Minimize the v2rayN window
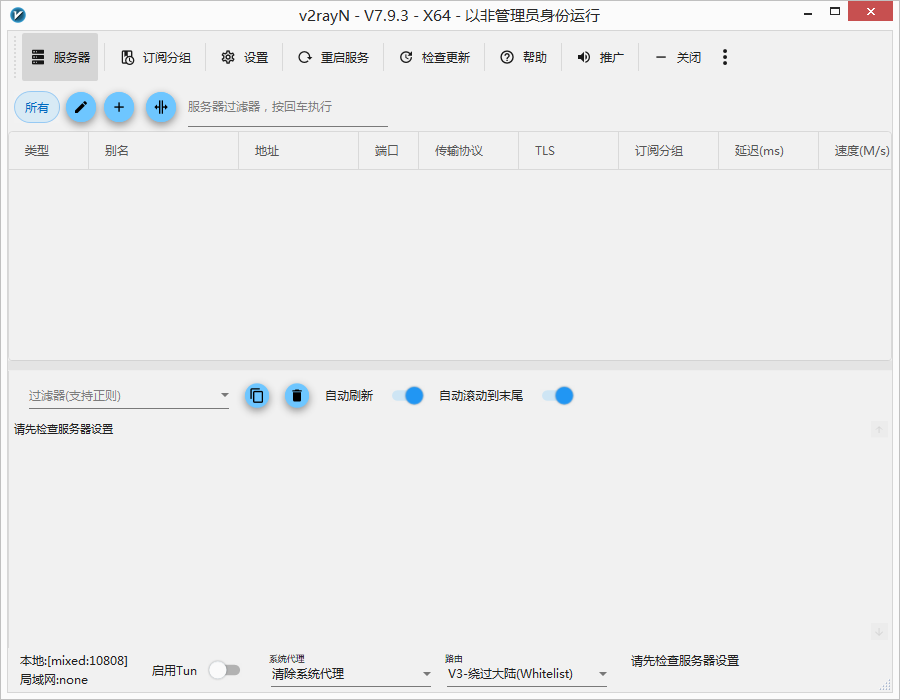Viewport: 900px width, 700px height. 808,12
